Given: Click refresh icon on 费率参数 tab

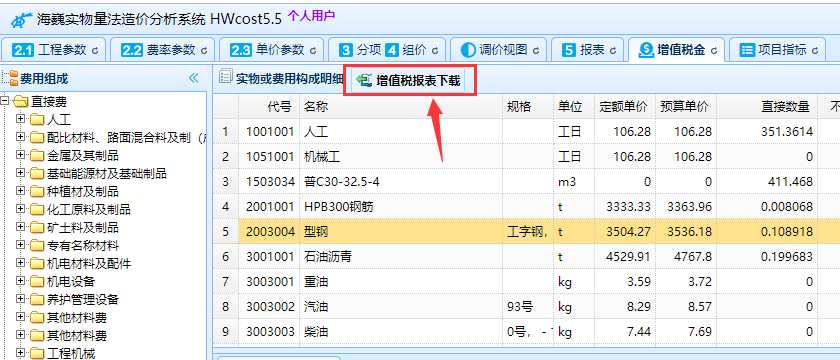Looking at the screenshot, I should click(204, 51).
